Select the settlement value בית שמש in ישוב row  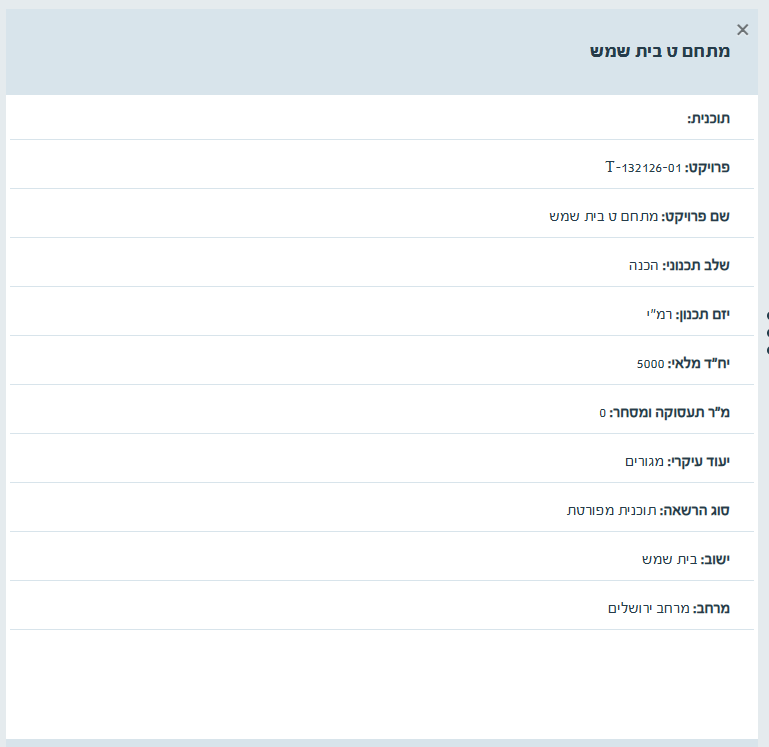point(668,559)
